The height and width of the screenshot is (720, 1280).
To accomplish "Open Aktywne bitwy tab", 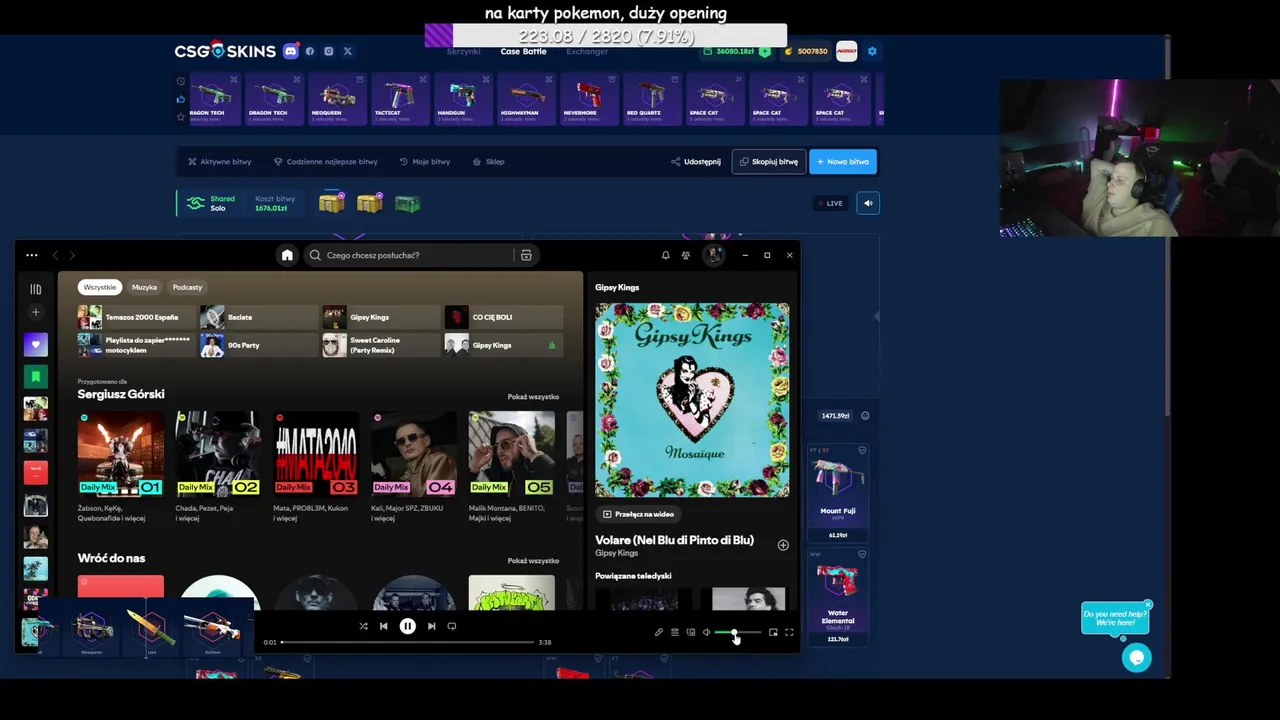I will point(219,161).
